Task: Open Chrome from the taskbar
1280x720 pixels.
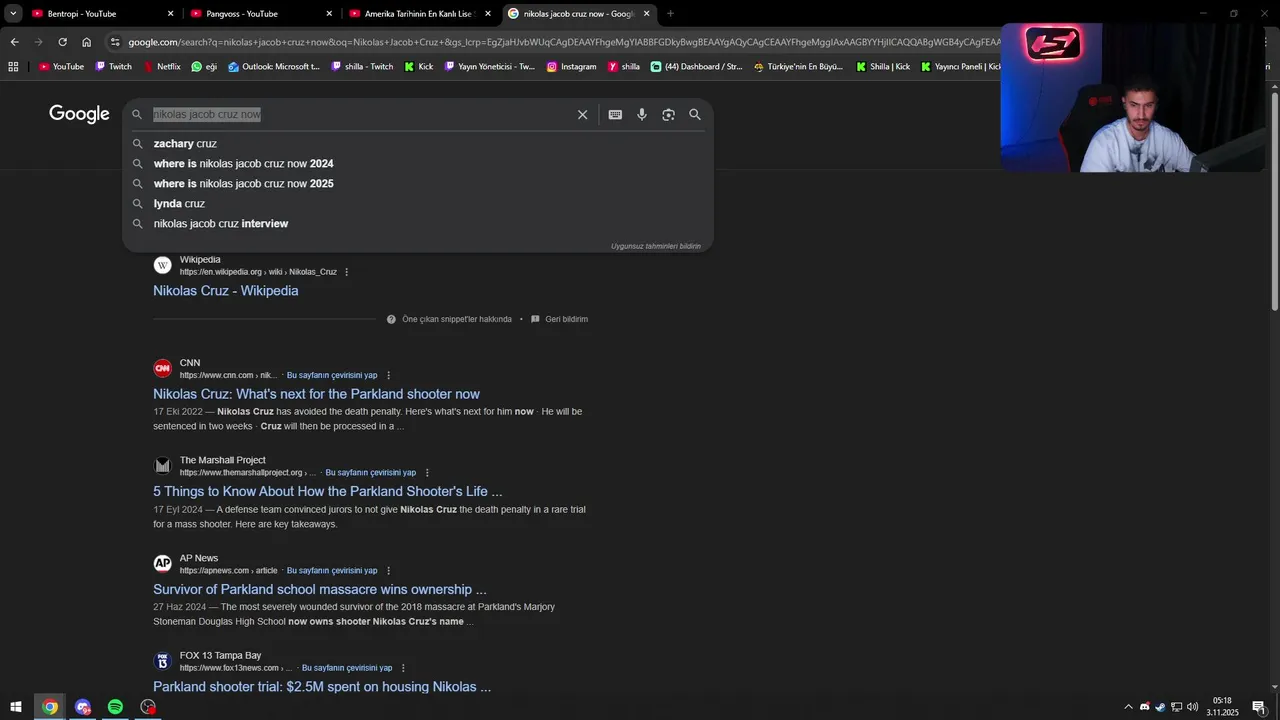Action: [x=49, y=707]
